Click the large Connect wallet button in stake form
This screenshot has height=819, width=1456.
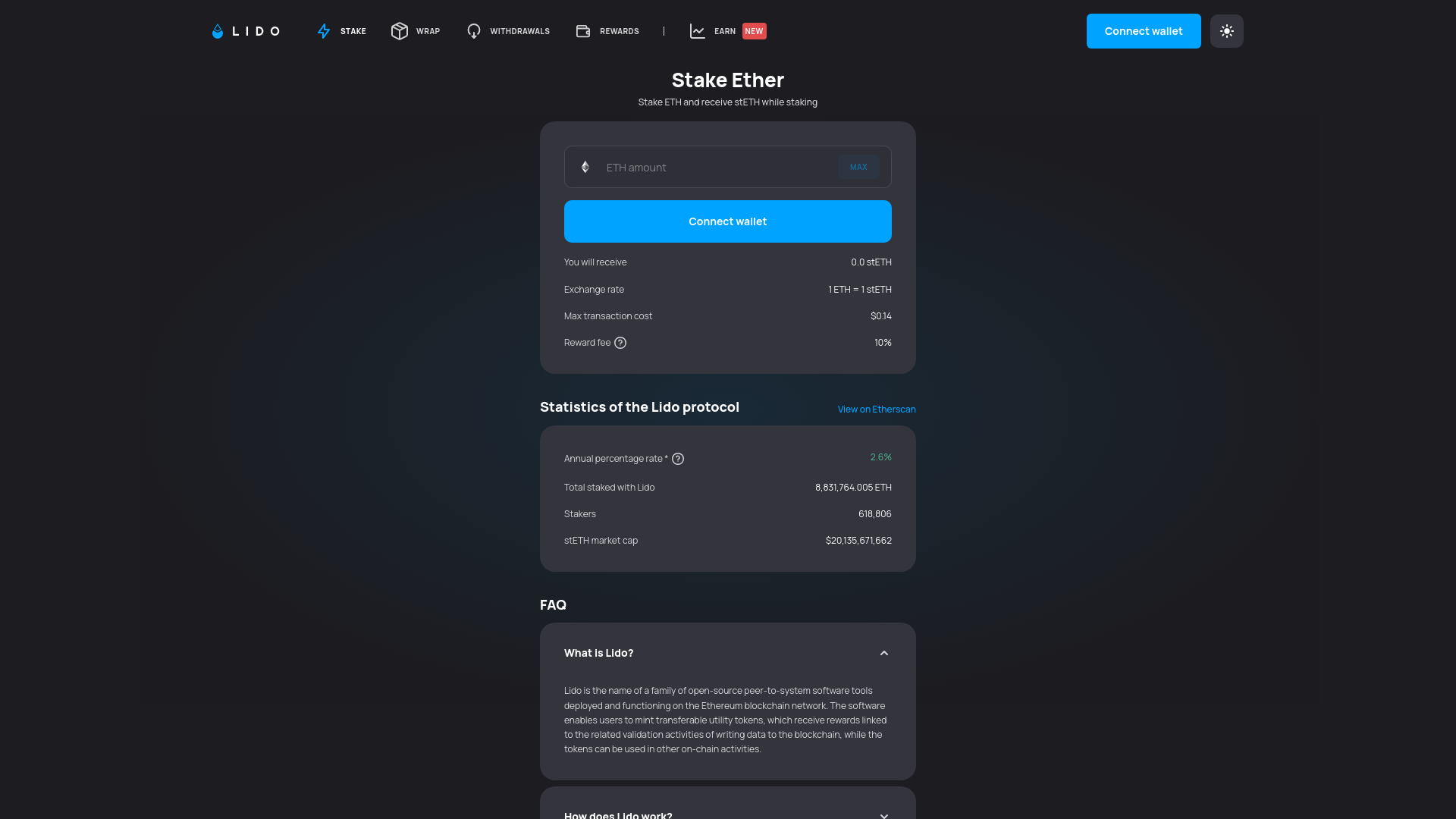(728, 221)
